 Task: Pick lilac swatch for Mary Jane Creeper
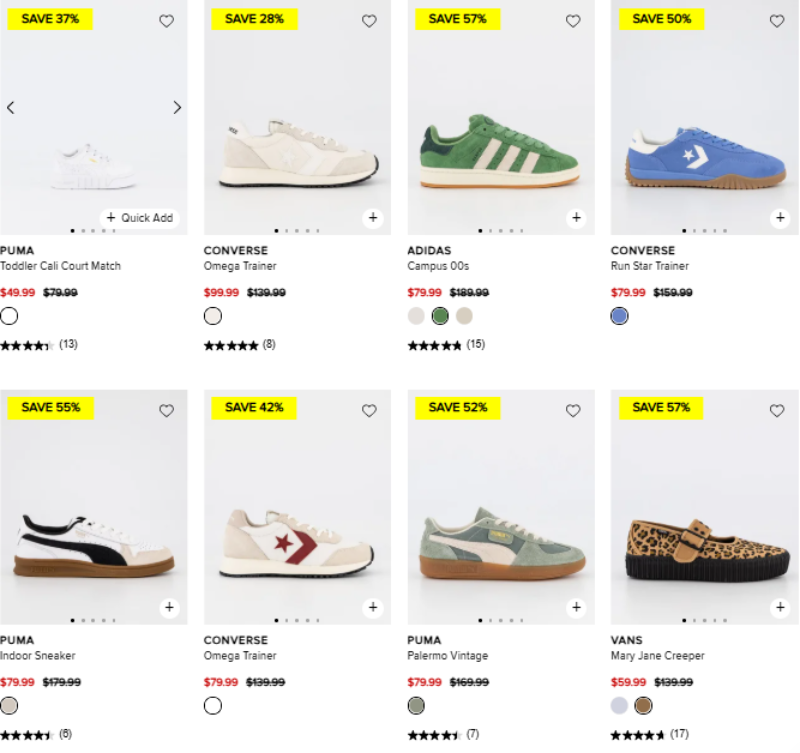[x=620, y=706]
